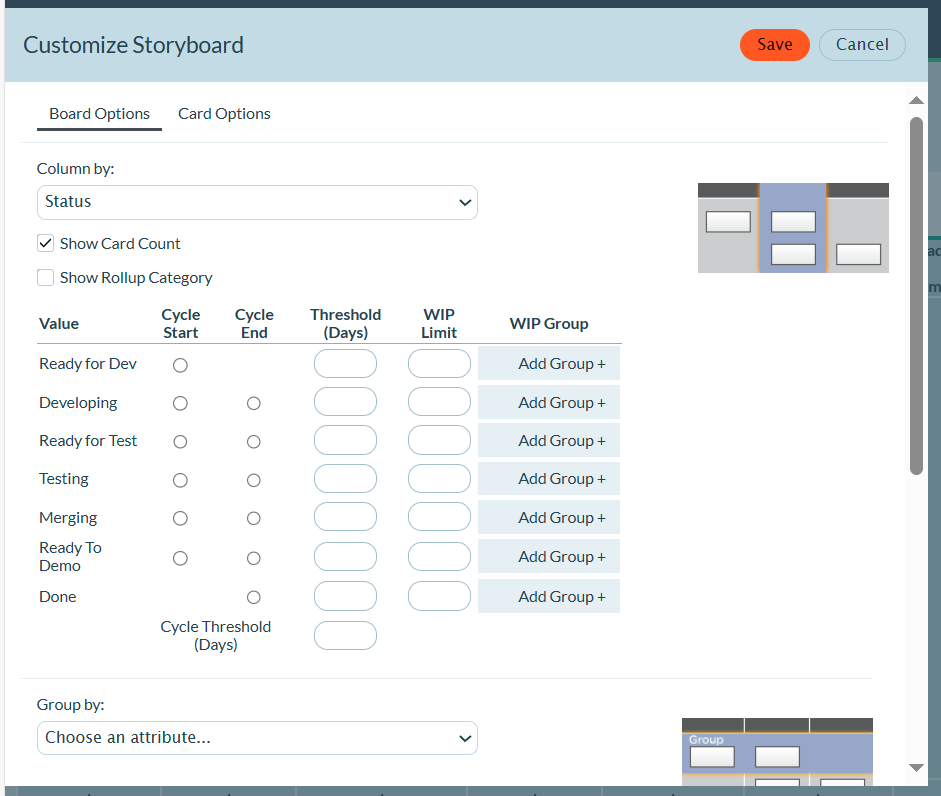Click the scrollbar down arrow

tap(916, 767)
